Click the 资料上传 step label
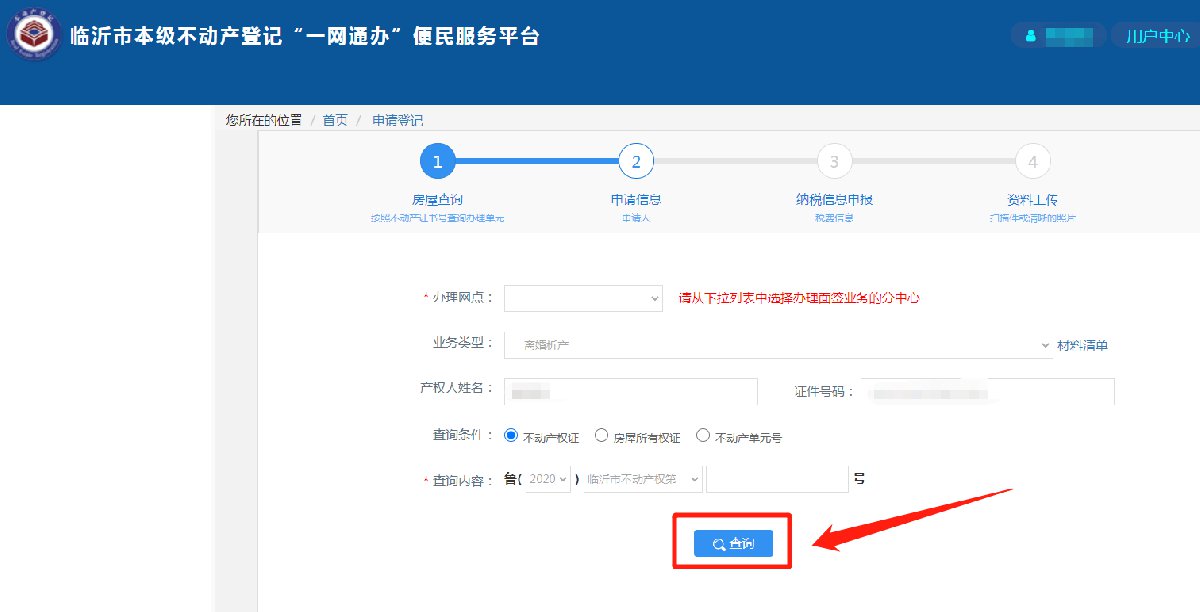This screenshot has height=612, width=1200. tap(1032, 199)
